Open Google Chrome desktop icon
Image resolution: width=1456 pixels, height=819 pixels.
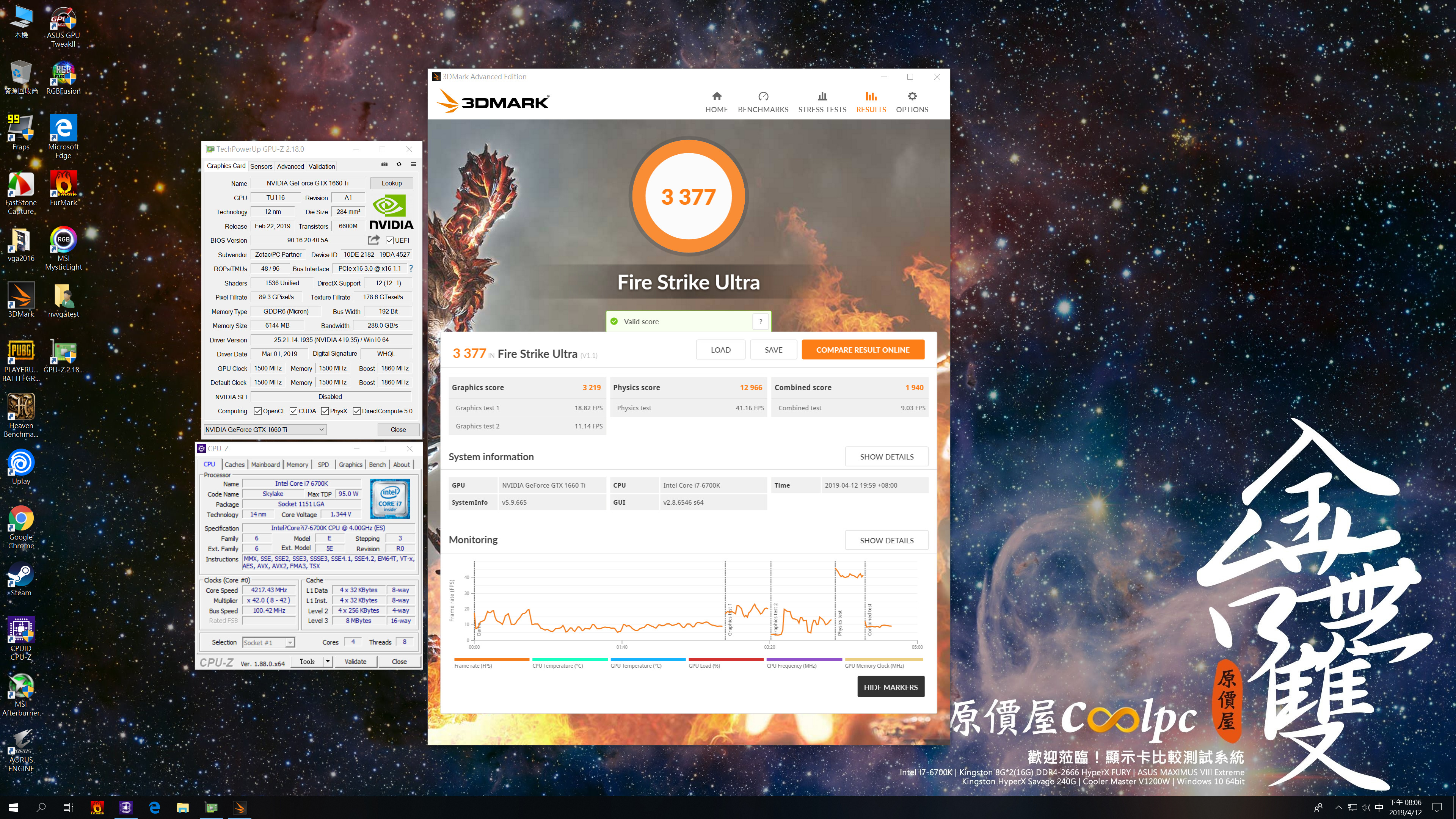[x=21, y=527]
